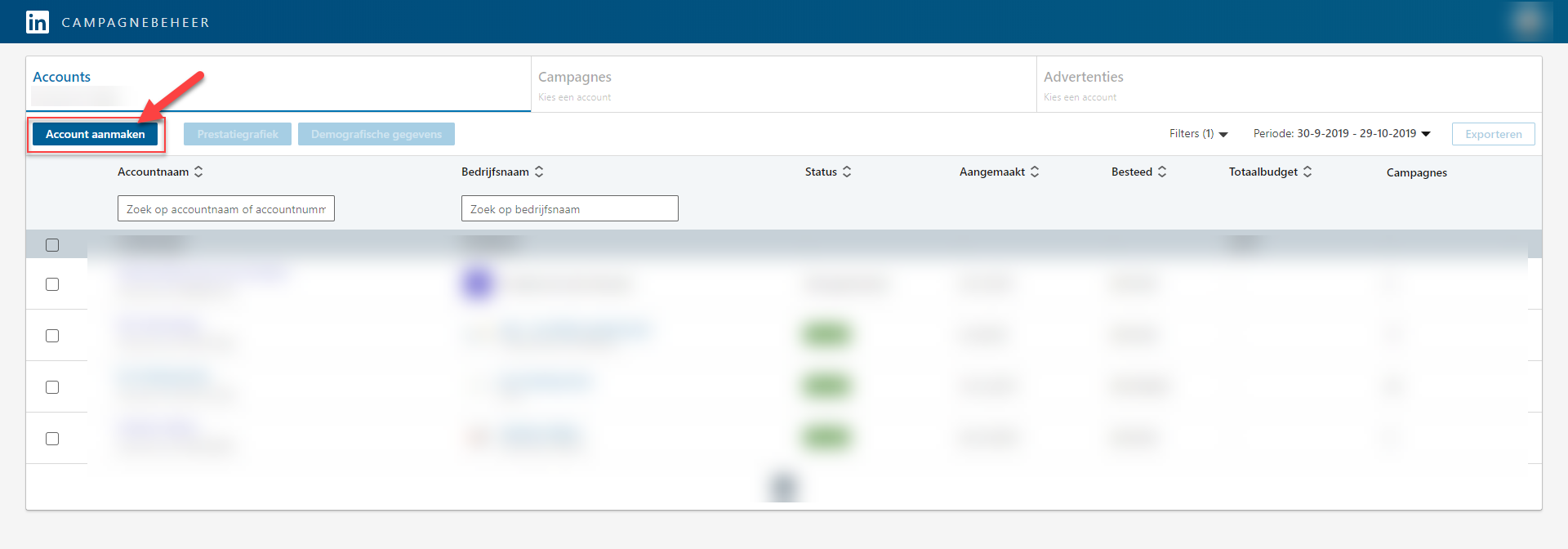Viewport: 1568px width, 549px height.
Task: Tick the select-all checkbox in header row
Action: 52,245
